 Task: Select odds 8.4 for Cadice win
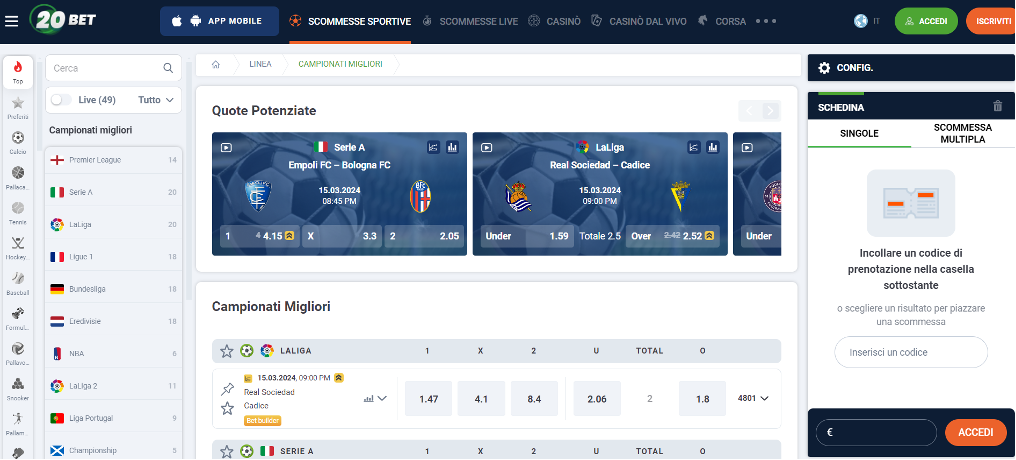pyautogui.click(x=535, y=398)
